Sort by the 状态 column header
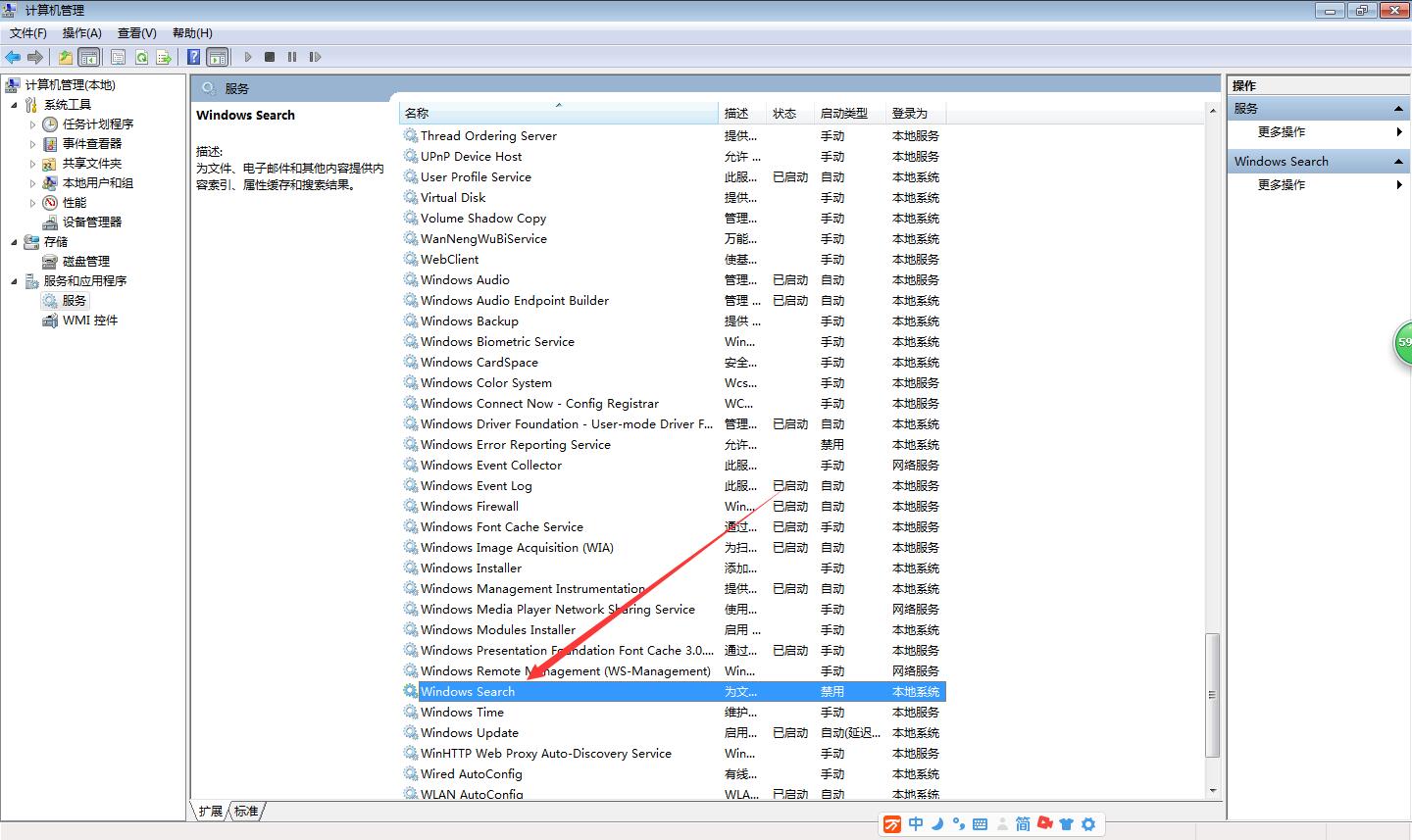Screen dimensions: 1412x840 [791, 114]
